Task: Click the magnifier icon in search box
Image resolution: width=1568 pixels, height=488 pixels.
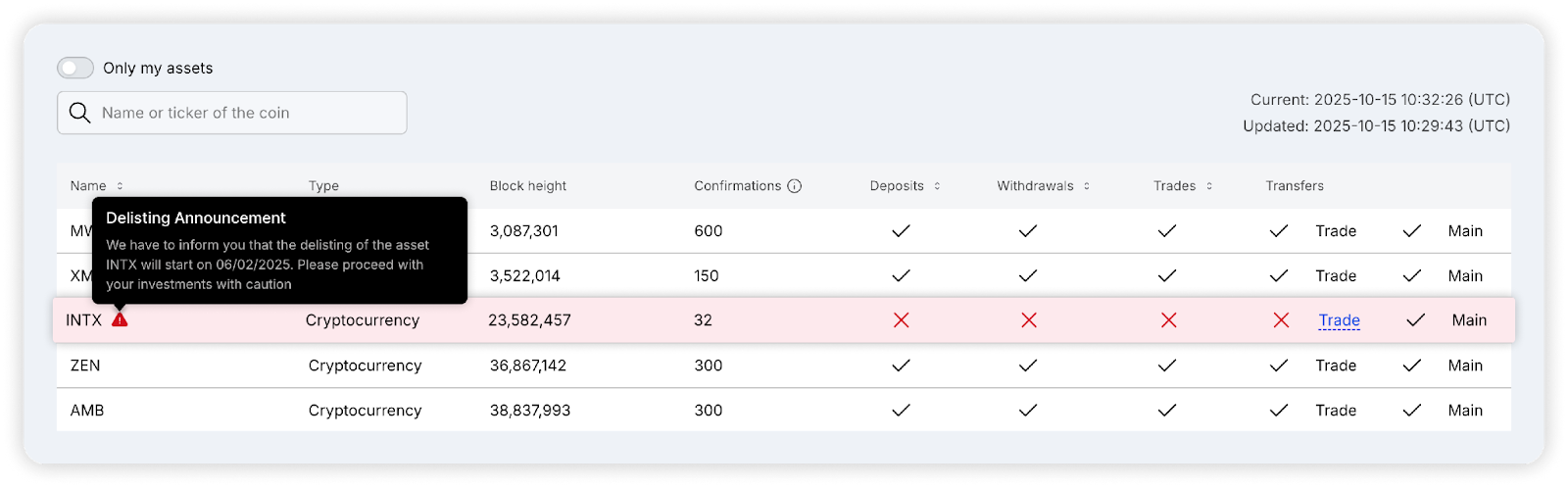Action: (80, 113)
